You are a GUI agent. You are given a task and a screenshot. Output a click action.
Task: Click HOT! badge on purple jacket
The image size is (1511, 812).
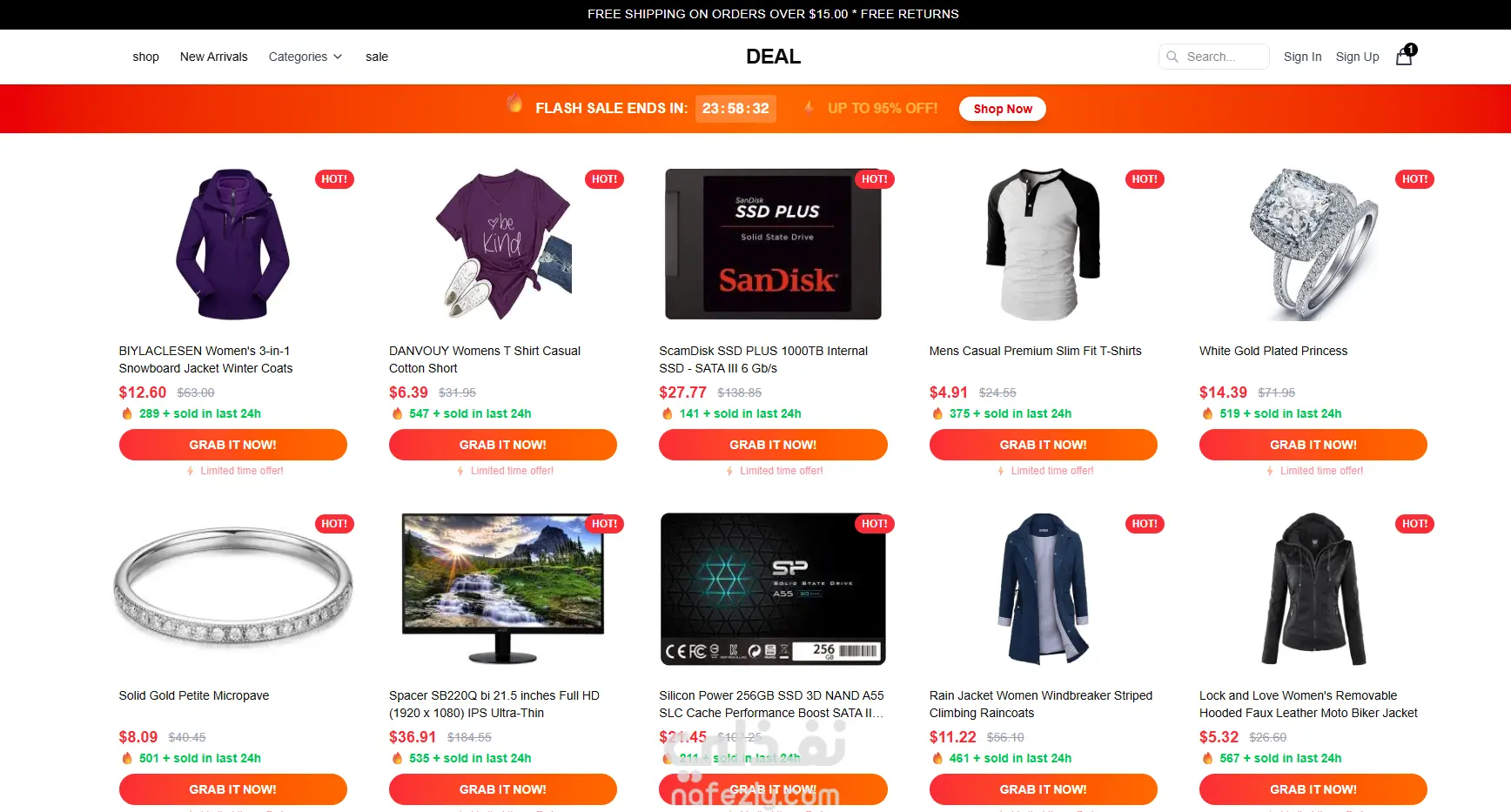tap(334, 179)
